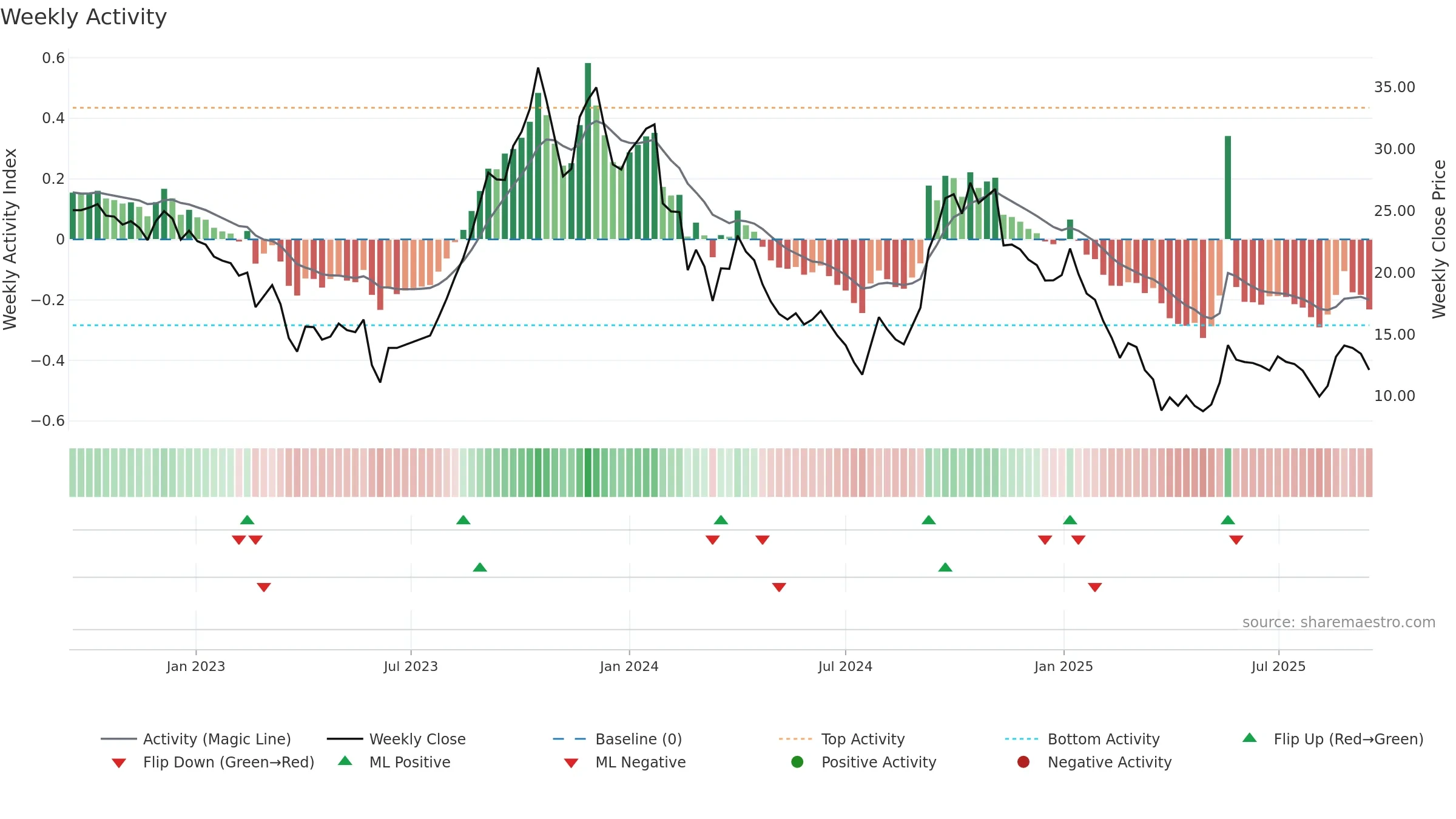Click the Jan 2024 x-axis label
Screen dimensions: 1456x819
(629, 666)
